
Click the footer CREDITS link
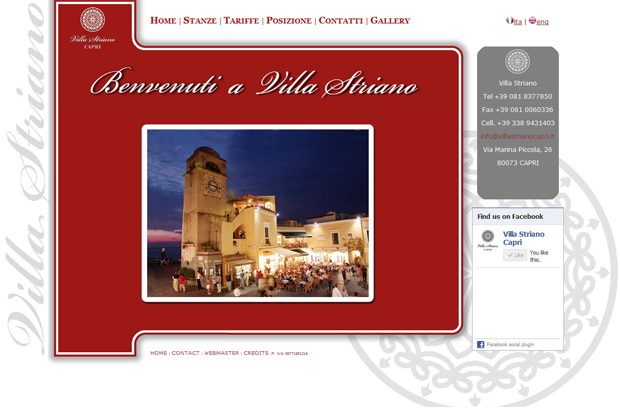(x=256, y=353)
